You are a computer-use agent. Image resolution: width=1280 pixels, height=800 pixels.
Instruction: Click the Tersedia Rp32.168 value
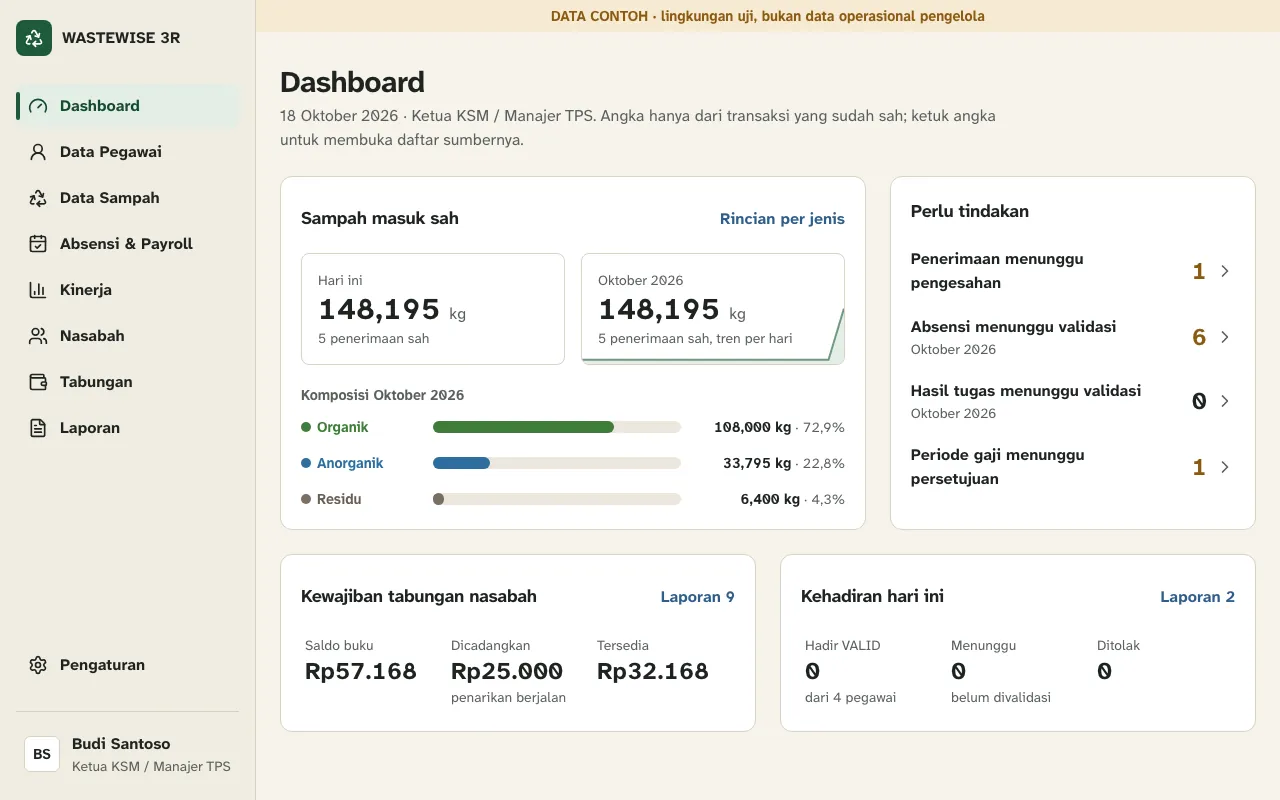tap(653, 671)
